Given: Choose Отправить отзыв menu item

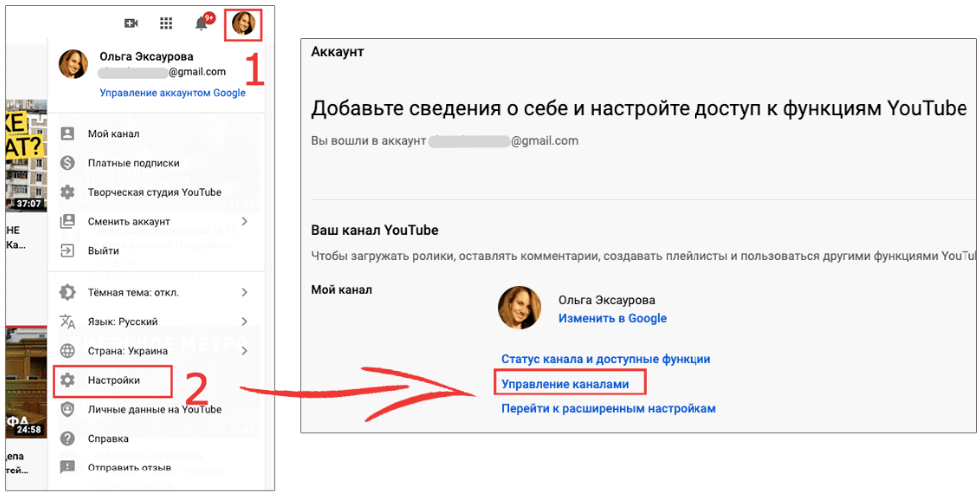Looking at the screenshot, I should click(x=130, y=467).
